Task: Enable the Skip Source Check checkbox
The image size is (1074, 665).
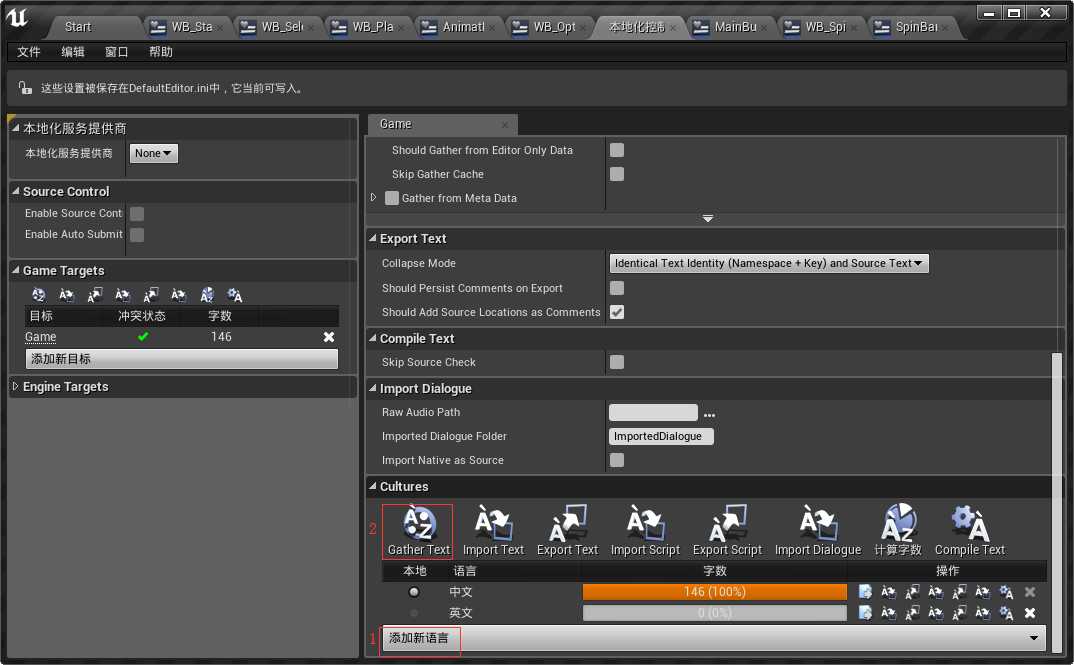Action: pos(617,362)
